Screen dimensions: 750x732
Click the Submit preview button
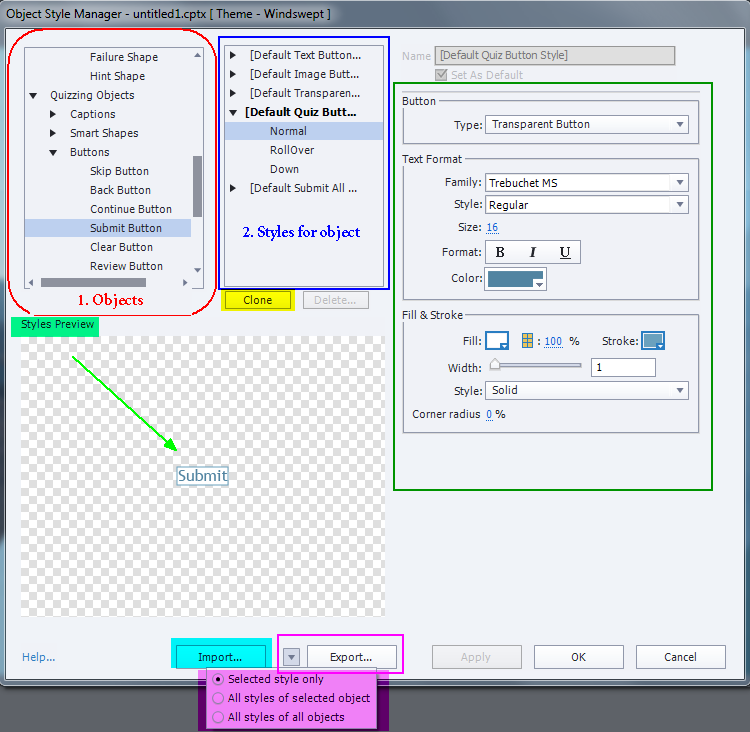(202, 476)
